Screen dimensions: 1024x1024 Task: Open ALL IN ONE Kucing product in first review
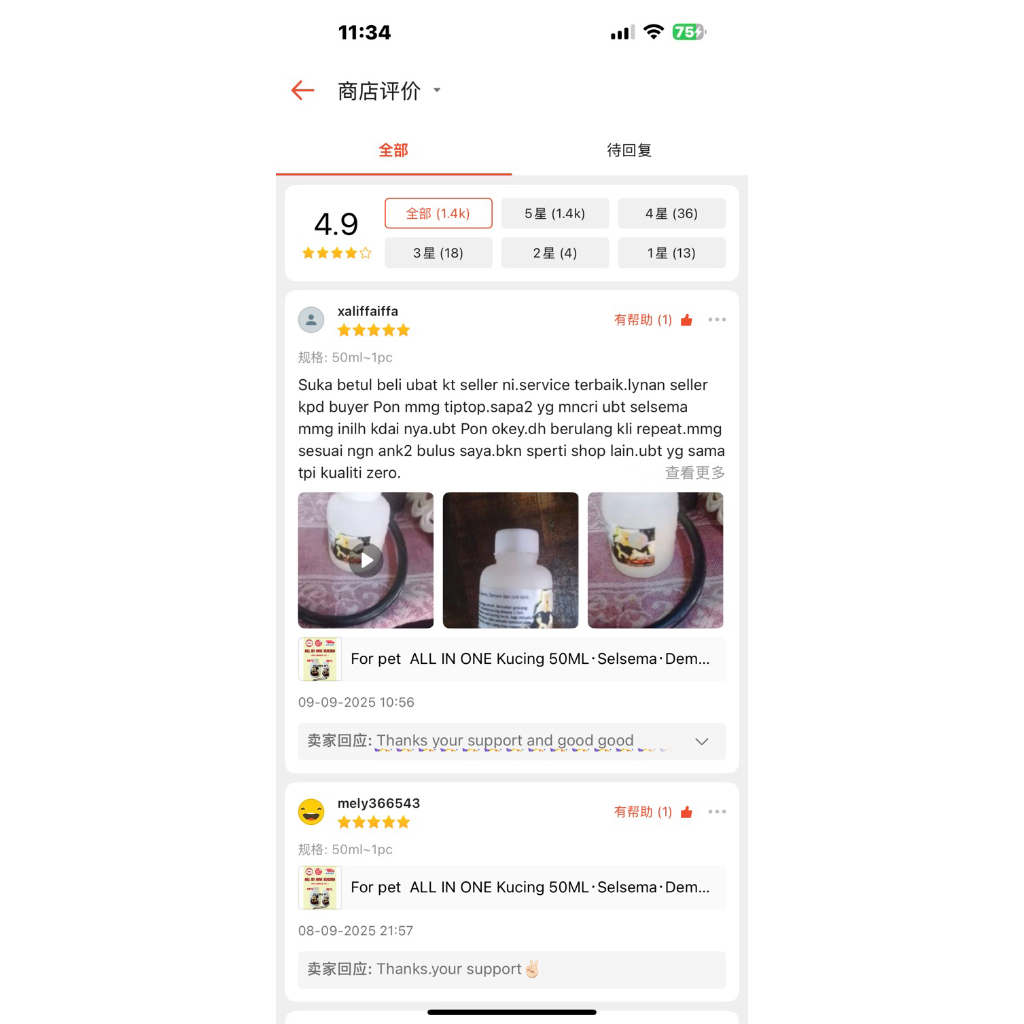coord(512,659)
